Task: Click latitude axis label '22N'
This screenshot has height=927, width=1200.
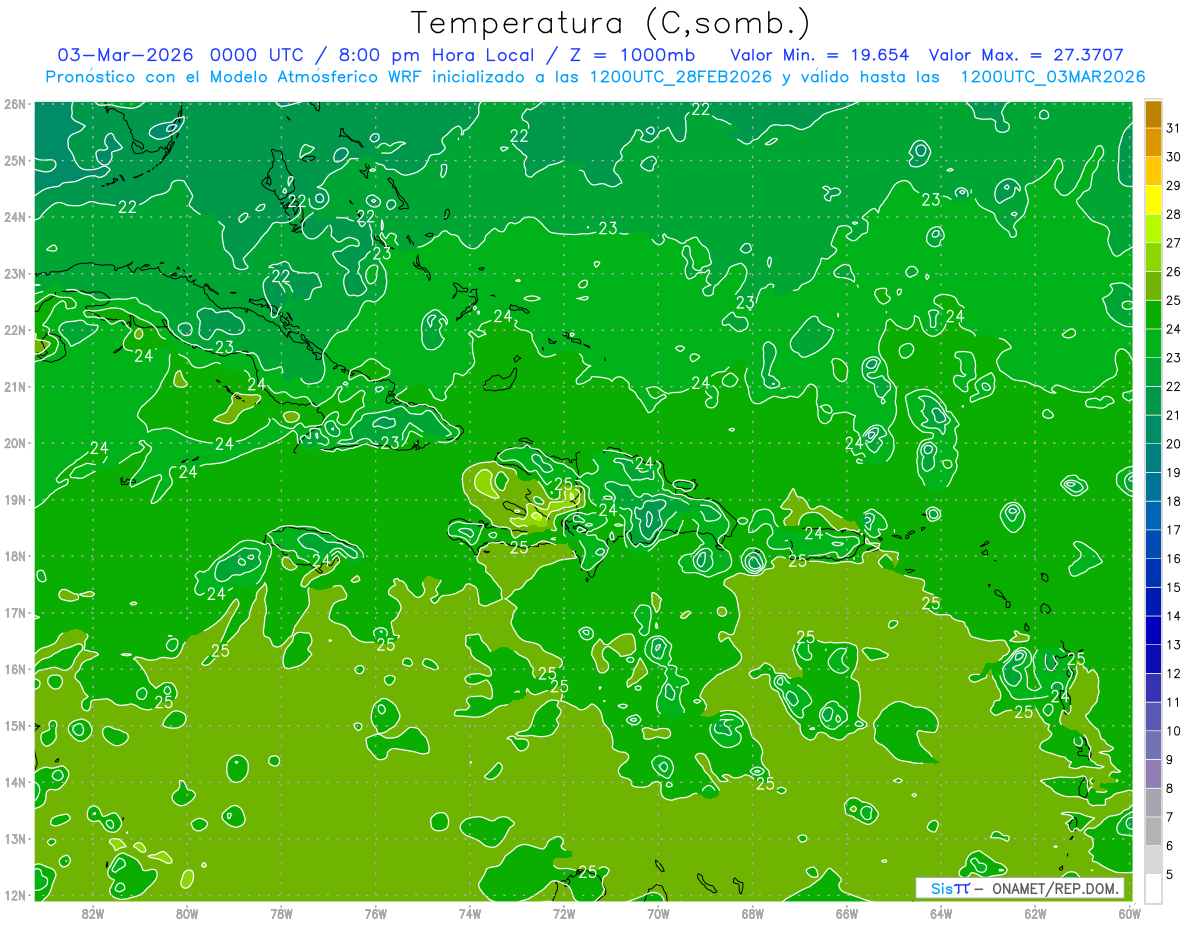Action: (x=15, y=330)
